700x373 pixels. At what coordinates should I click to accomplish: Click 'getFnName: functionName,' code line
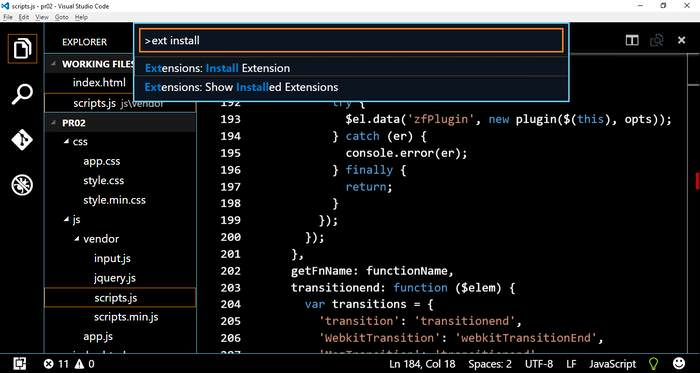[x=372, y=271]
